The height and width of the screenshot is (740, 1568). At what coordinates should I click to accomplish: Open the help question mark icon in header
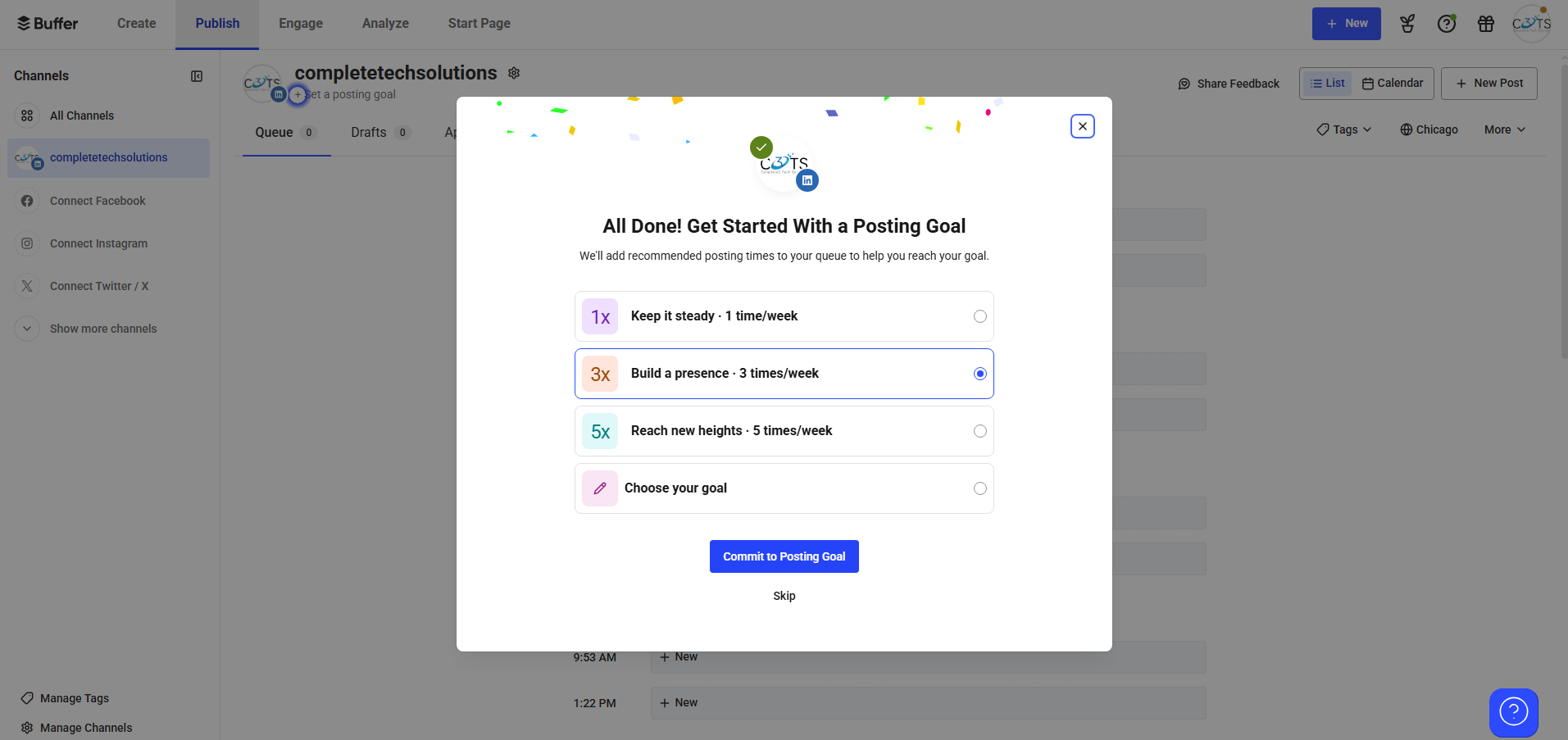(1447, 24)
